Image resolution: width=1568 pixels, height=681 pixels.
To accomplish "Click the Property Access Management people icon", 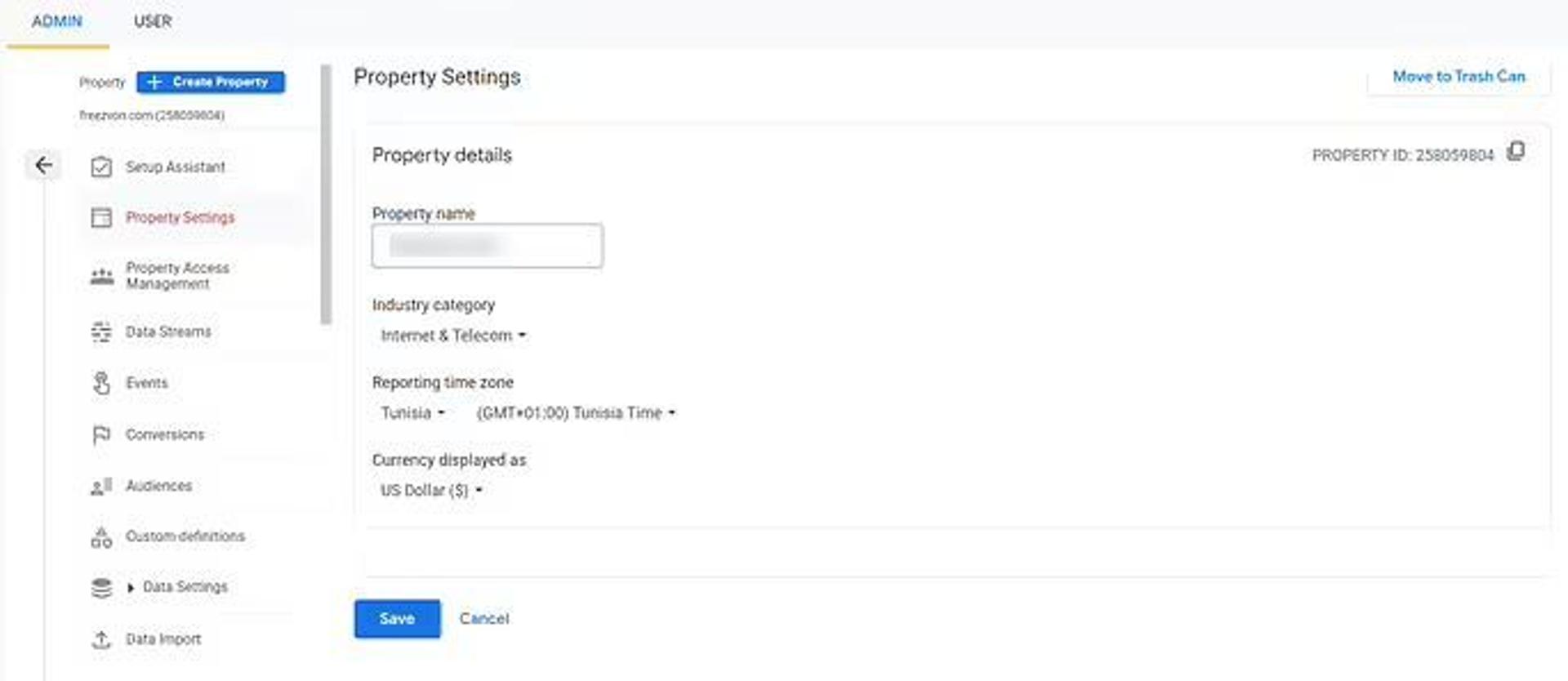I will (x=101, y=277).
